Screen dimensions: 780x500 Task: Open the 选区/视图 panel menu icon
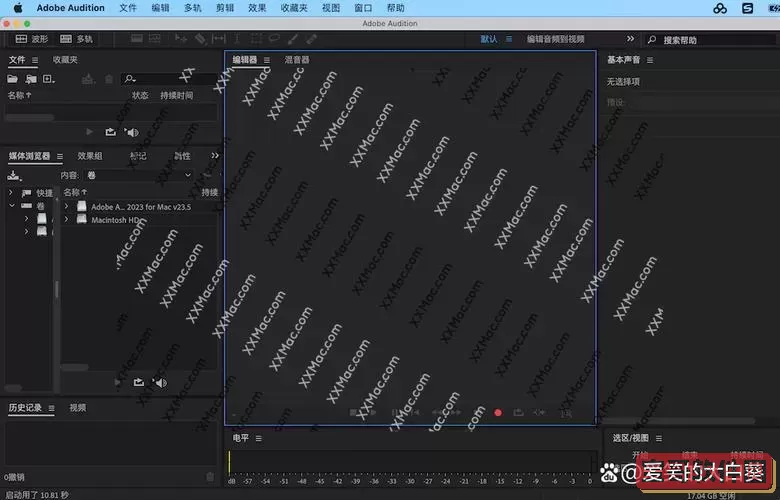click(659, 438)
